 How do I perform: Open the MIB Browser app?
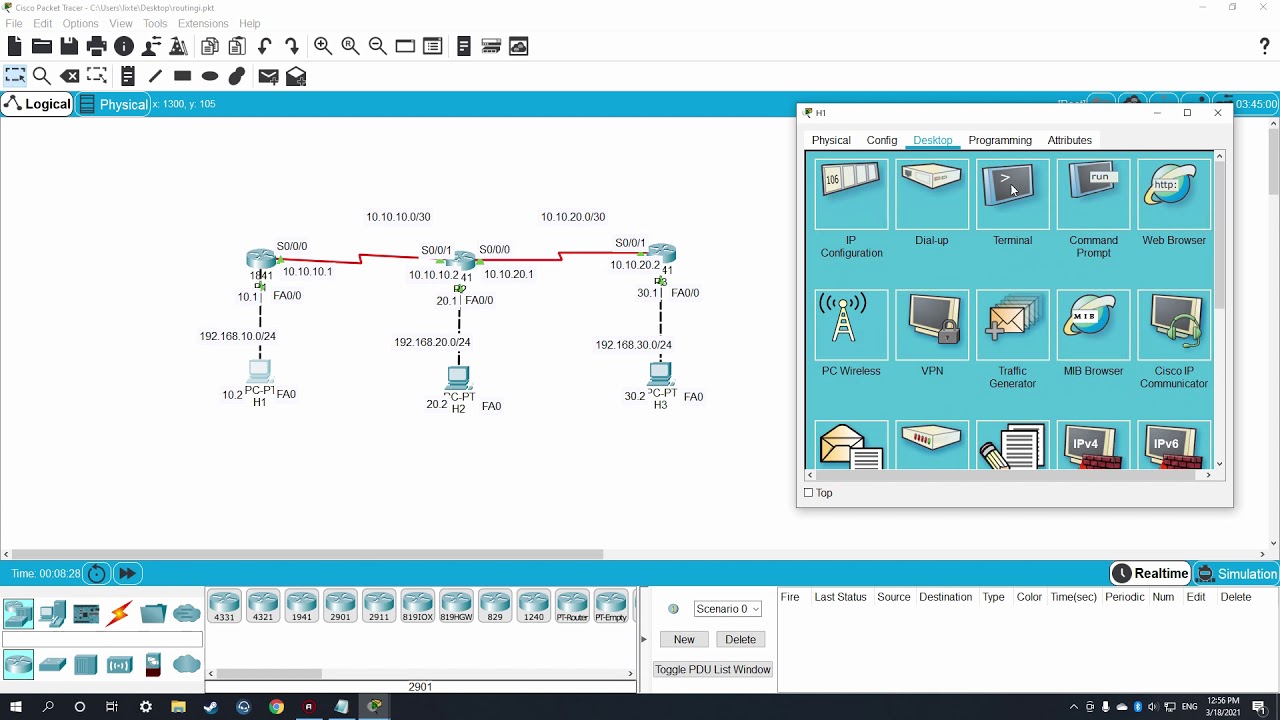pyautogui.click(x=1093, y=335)
